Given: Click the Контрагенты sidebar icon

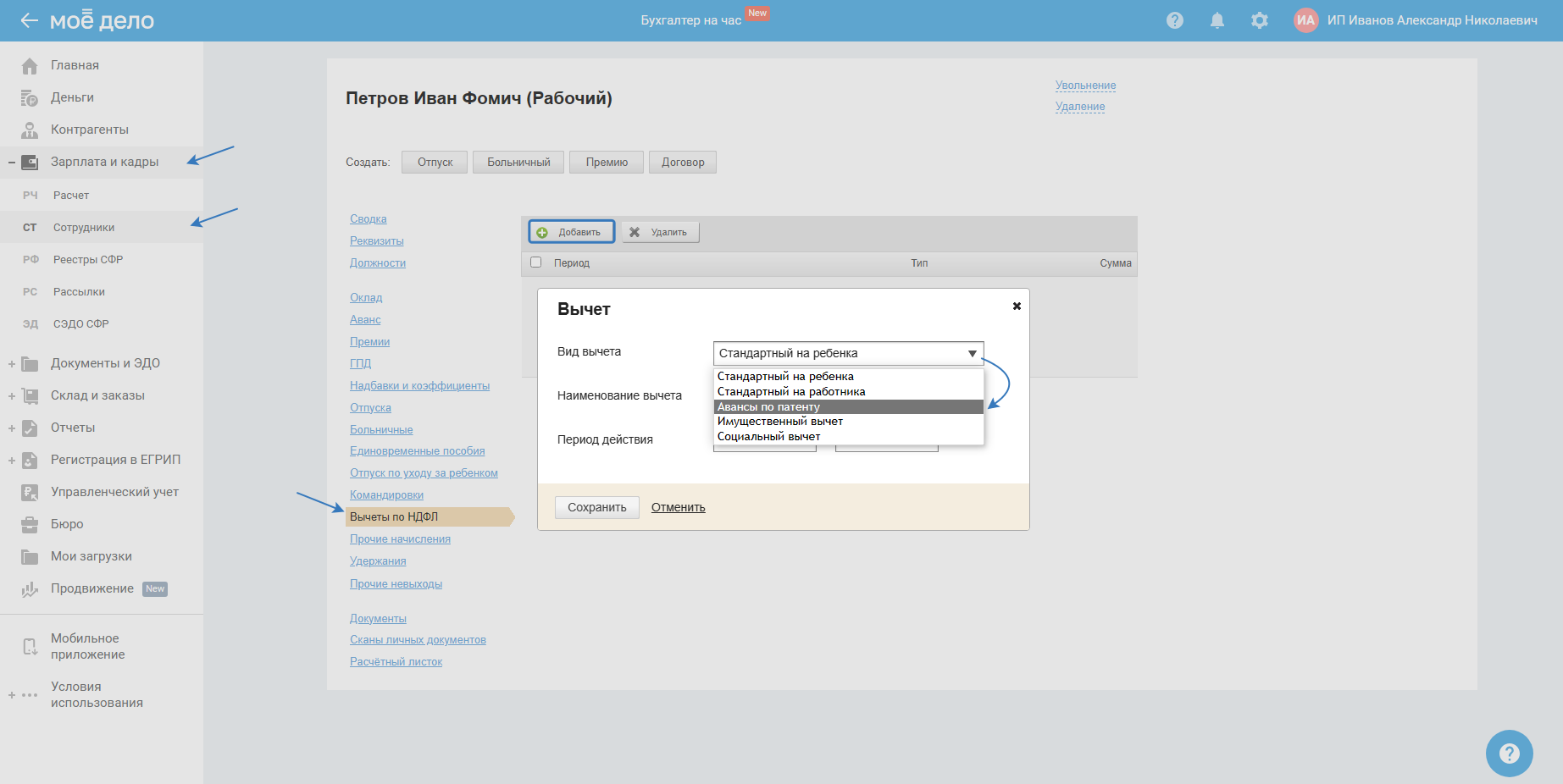Looking at the screenshot, I should [x=30, y=130].
